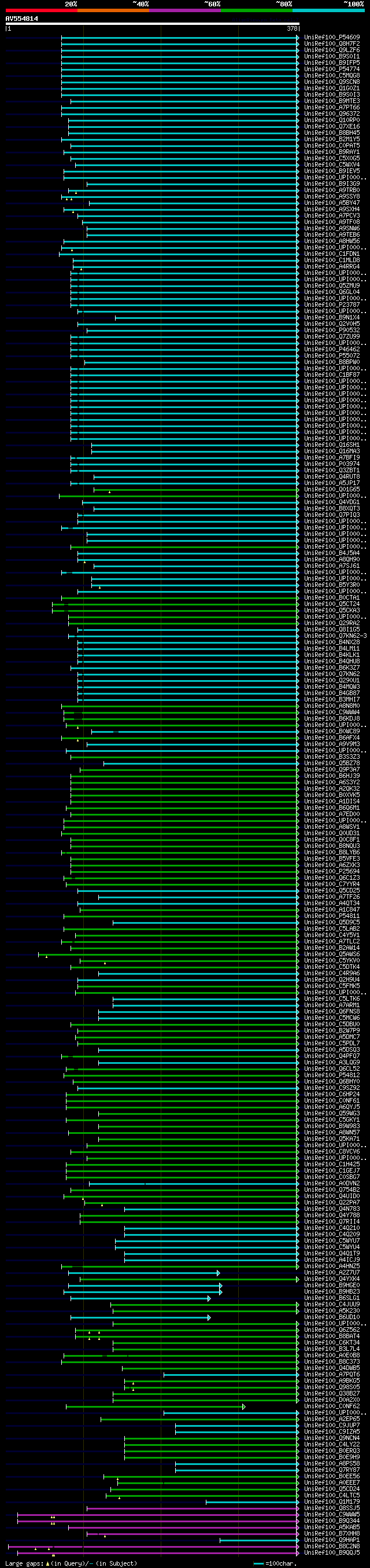Click the purple ~60% identity legend bar
This screenshot has width=370, height=1568.
point(184,10)
